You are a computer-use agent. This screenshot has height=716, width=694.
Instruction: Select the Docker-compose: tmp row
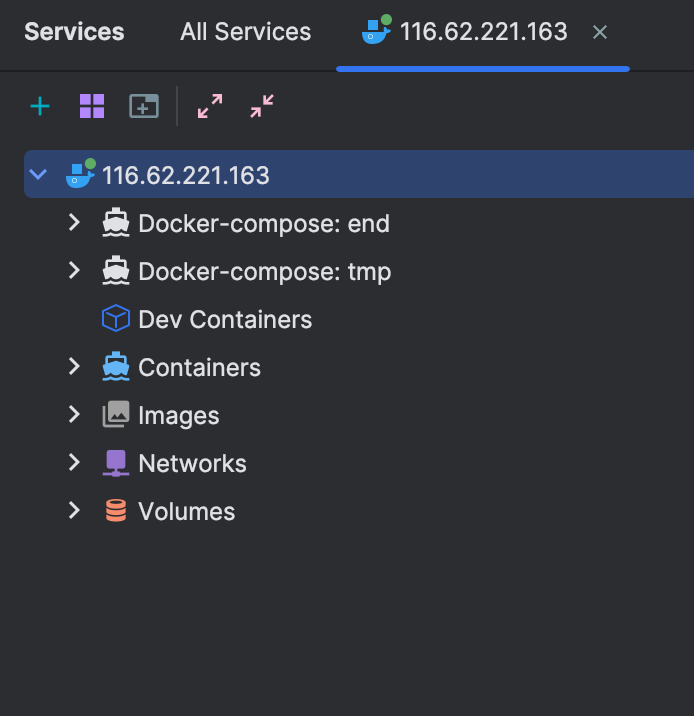point(359,271)
